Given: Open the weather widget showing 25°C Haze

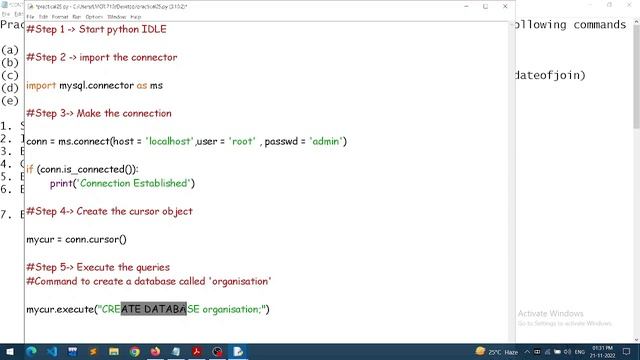Looking at the screenshot, I should coord(497,351).
